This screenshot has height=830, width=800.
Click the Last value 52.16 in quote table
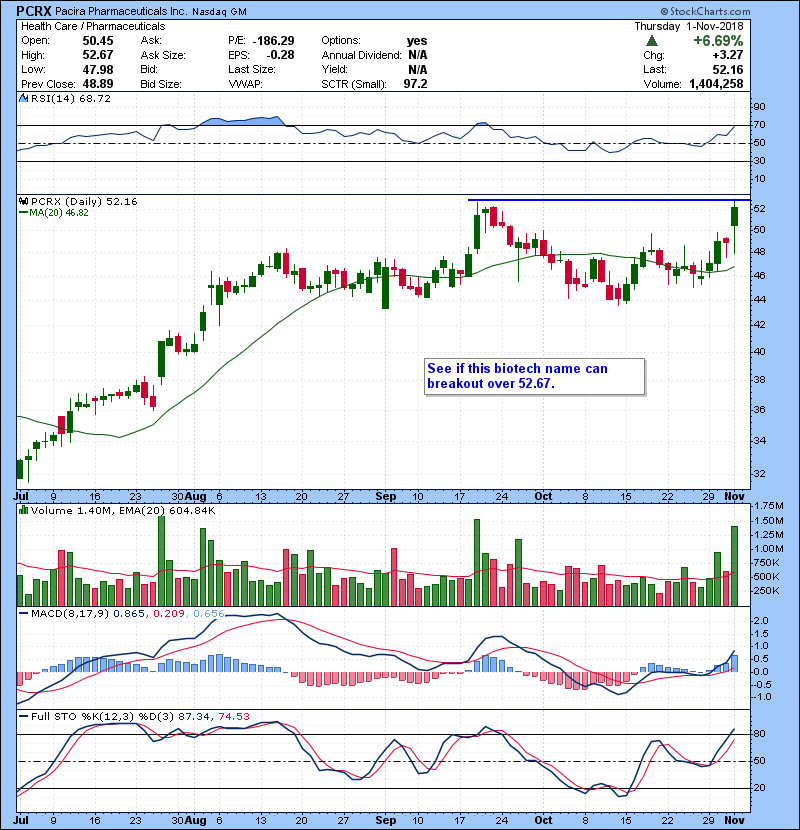(x=727, y=69)
